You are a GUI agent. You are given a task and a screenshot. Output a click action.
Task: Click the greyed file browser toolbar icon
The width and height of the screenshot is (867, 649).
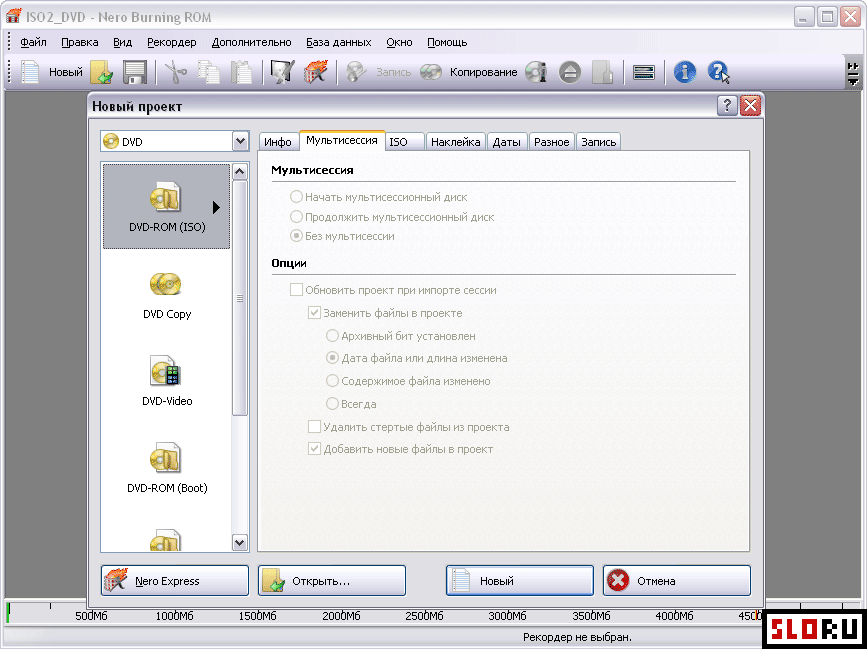603,72
